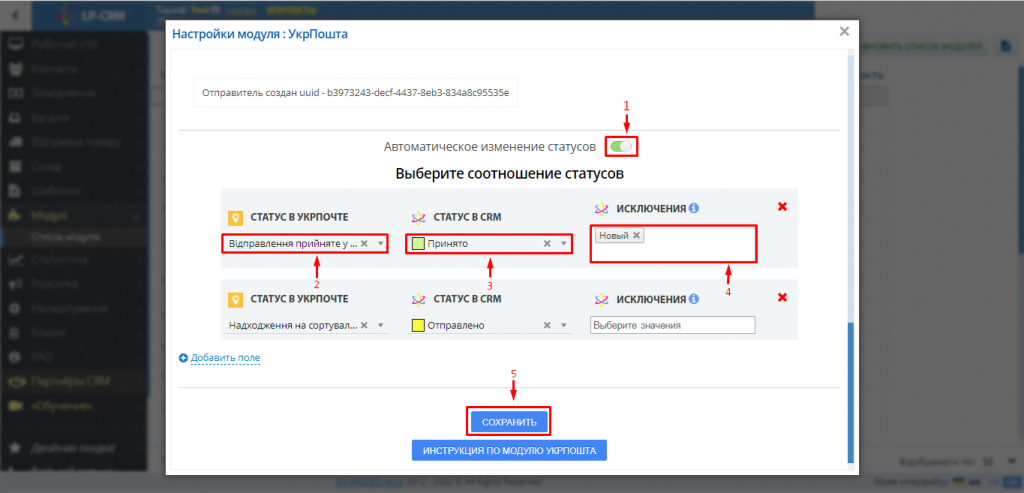Screen dimensions: 1024x493
Task: Click CRM logo icon beside first 'Исключения'
Action: click(x=601, y=208)
